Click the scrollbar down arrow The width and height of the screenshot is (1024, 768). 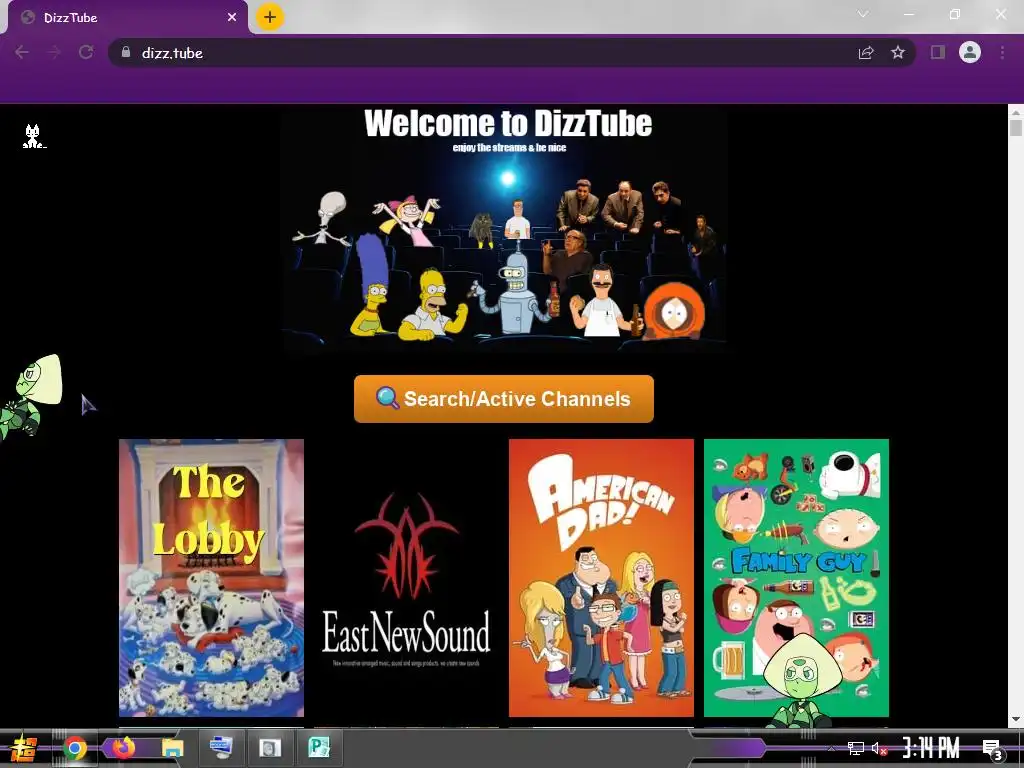1016,719
